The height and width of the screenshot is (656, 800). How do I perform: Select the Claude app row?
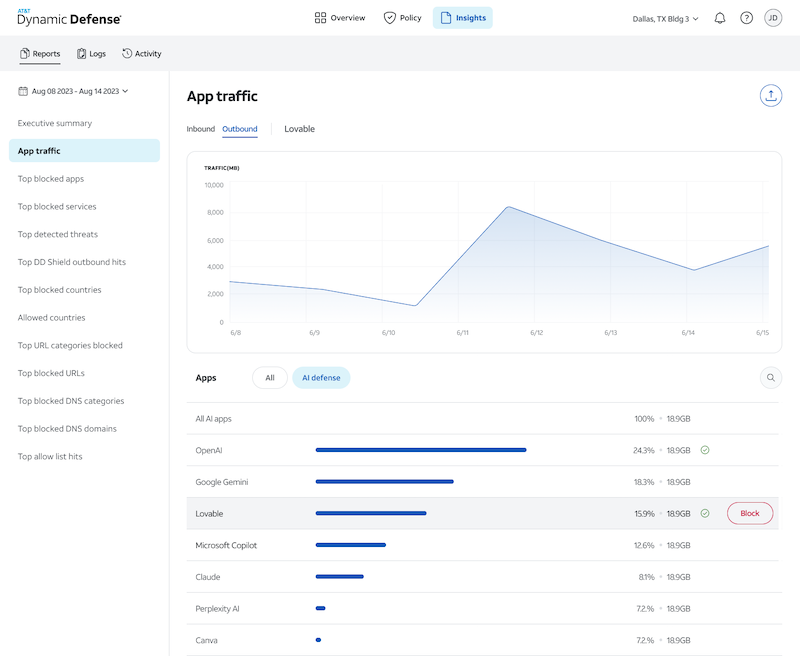tap(483, 576)
